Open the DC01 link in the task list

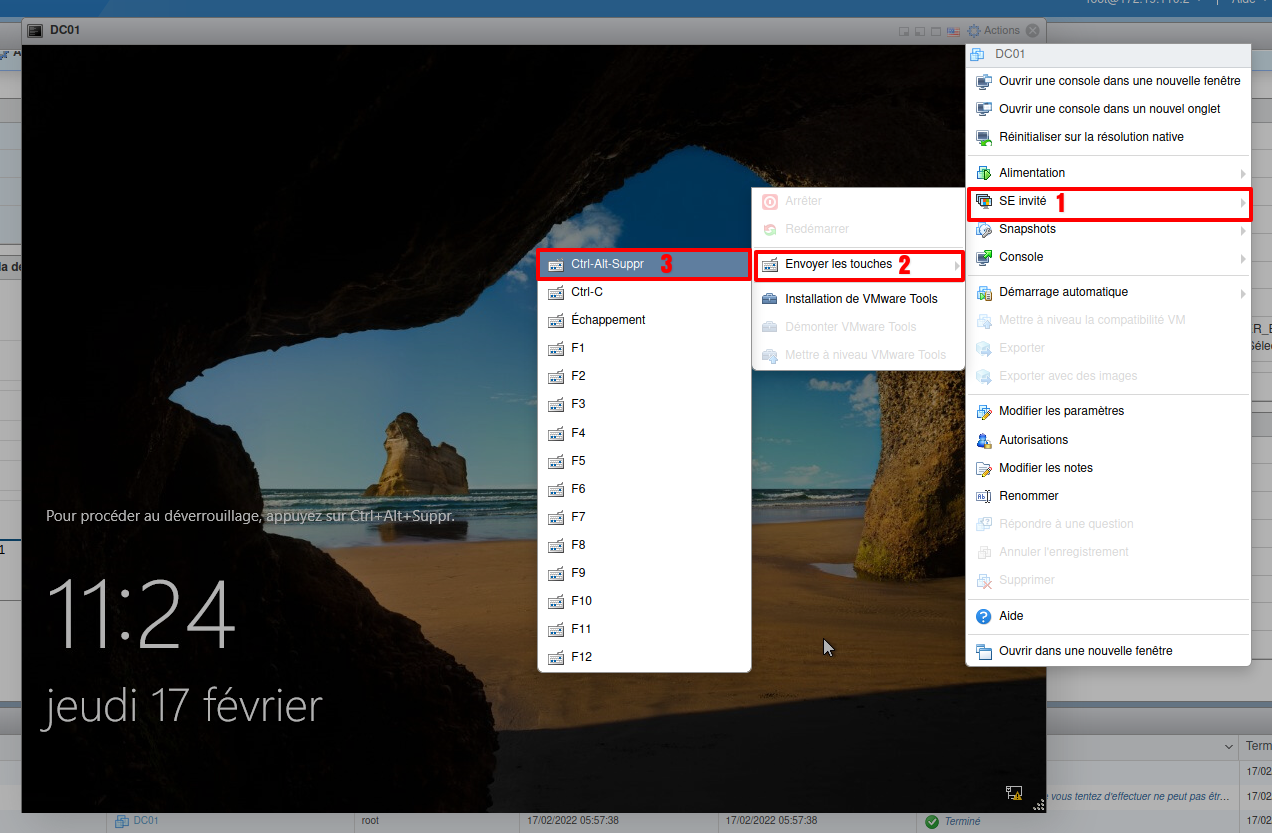click(x=146, y=821)
